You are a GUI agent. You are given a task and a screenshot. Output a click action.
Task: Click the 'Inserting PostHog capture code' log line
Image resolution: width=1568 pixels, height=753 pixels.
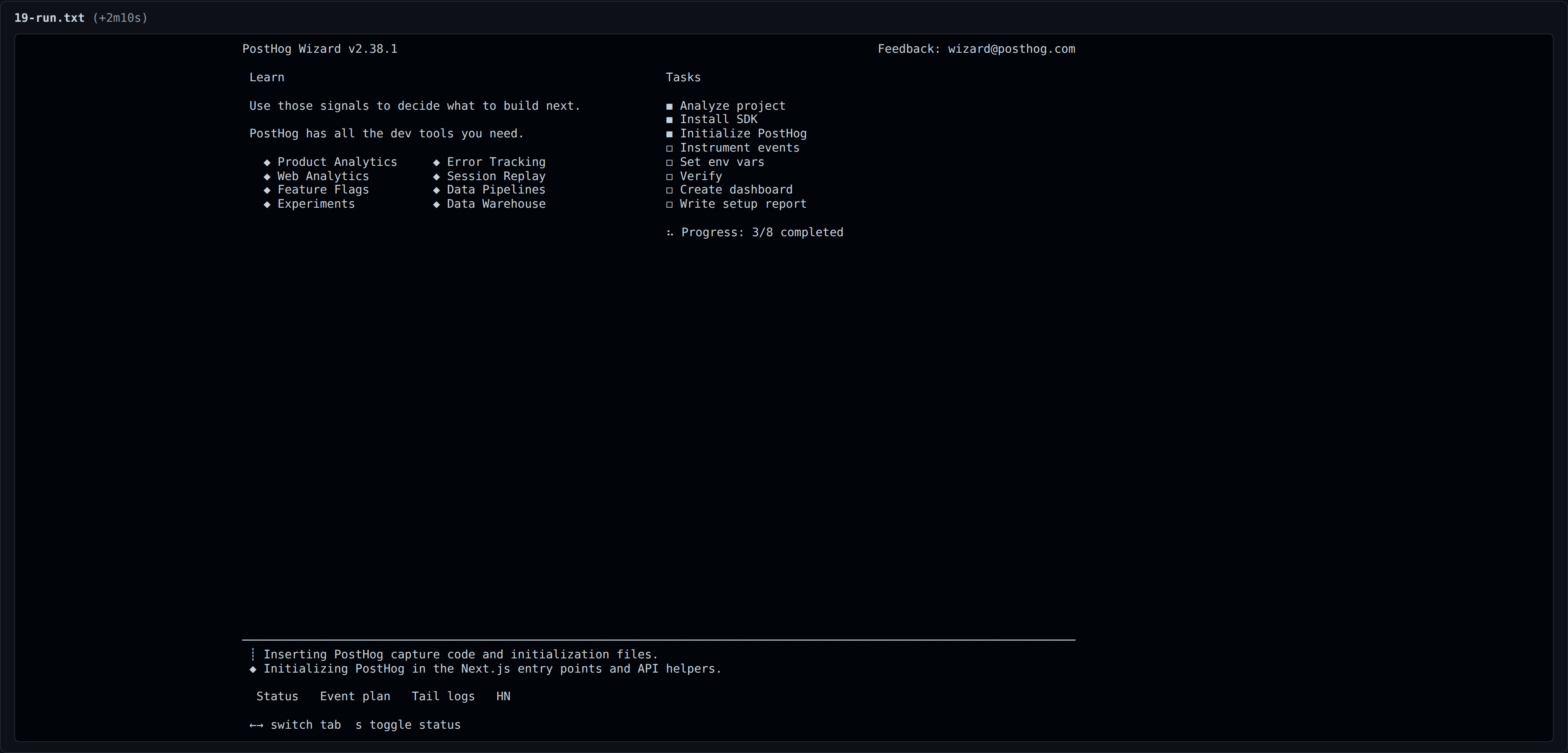tap(461, 655)
